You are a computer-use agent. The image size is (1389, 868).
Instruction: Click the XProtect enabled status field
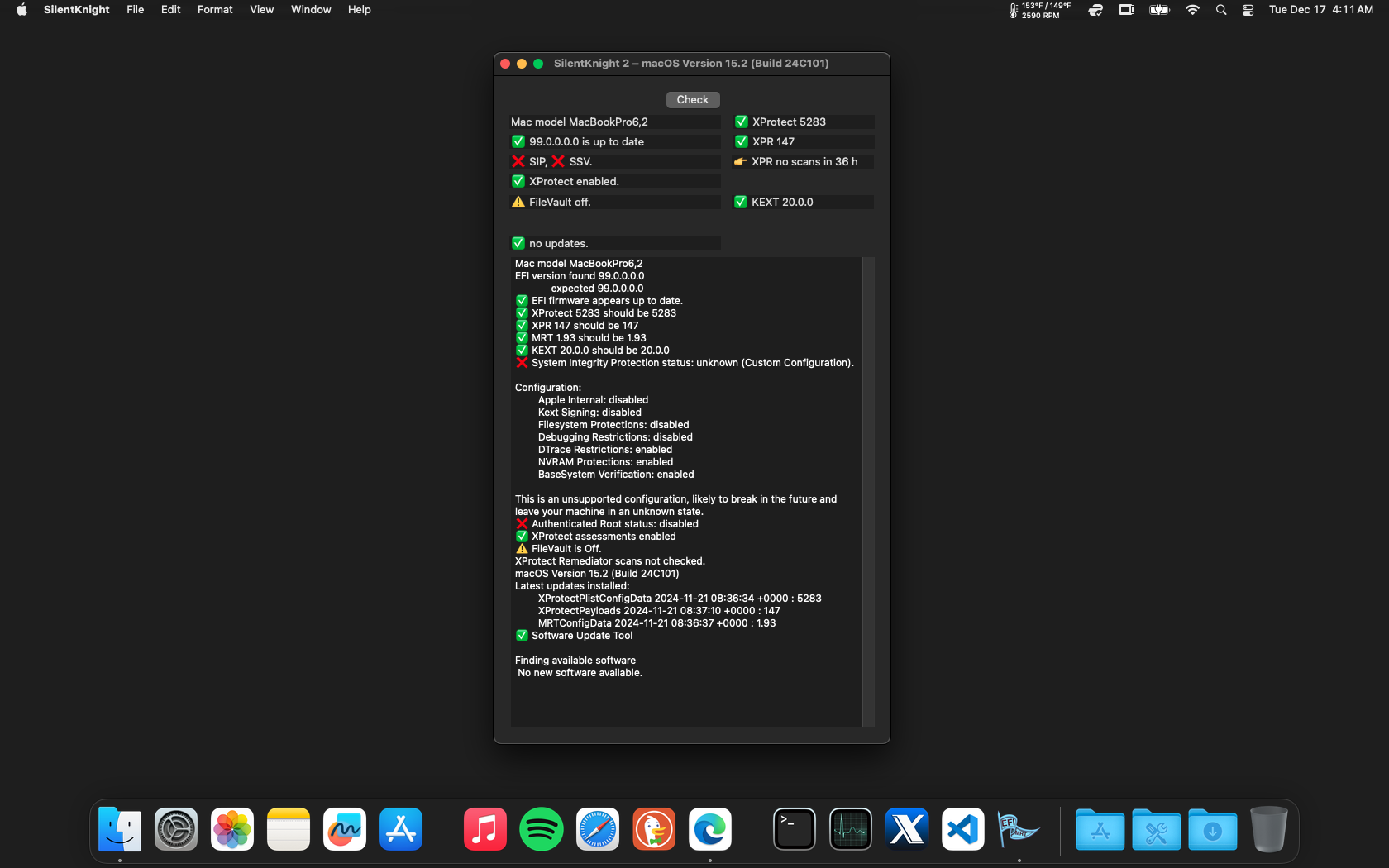[x=615, y=182]
